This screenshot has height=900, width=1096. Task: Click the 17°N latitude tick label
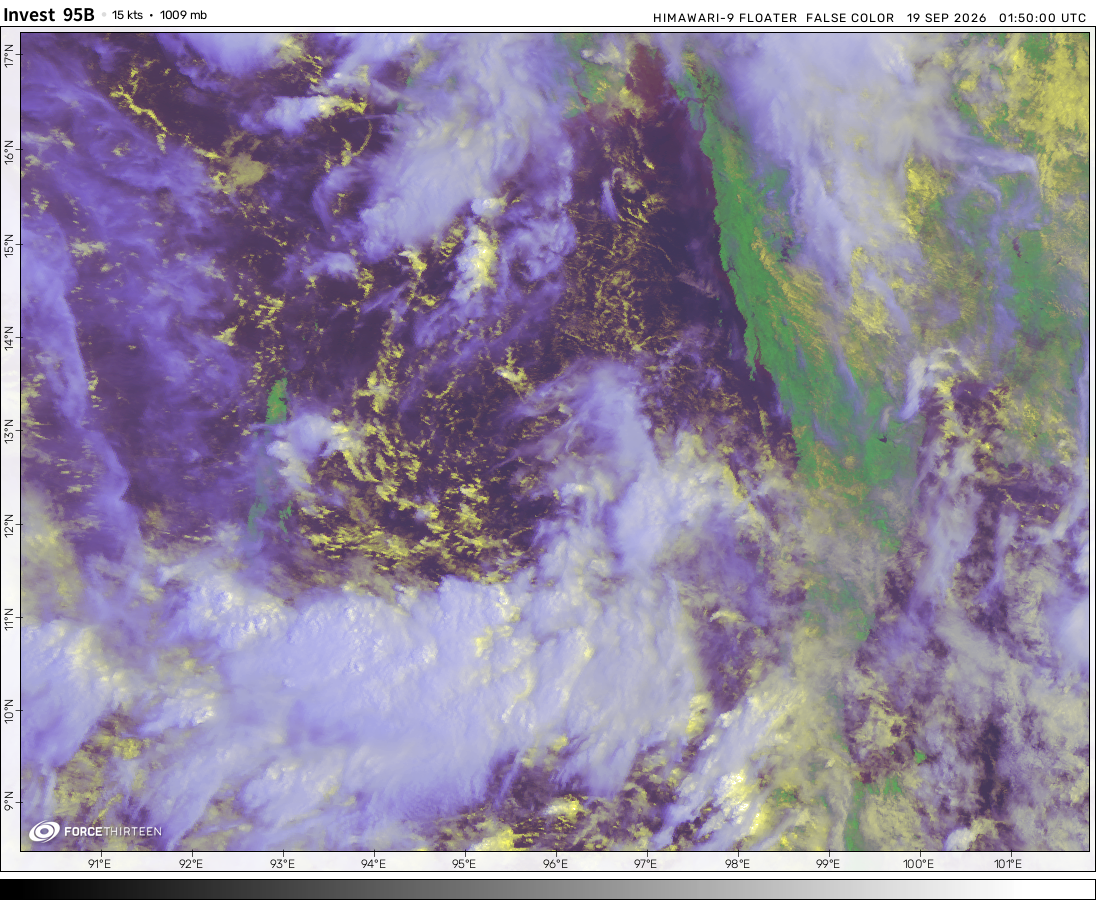[x=9, y=55]
